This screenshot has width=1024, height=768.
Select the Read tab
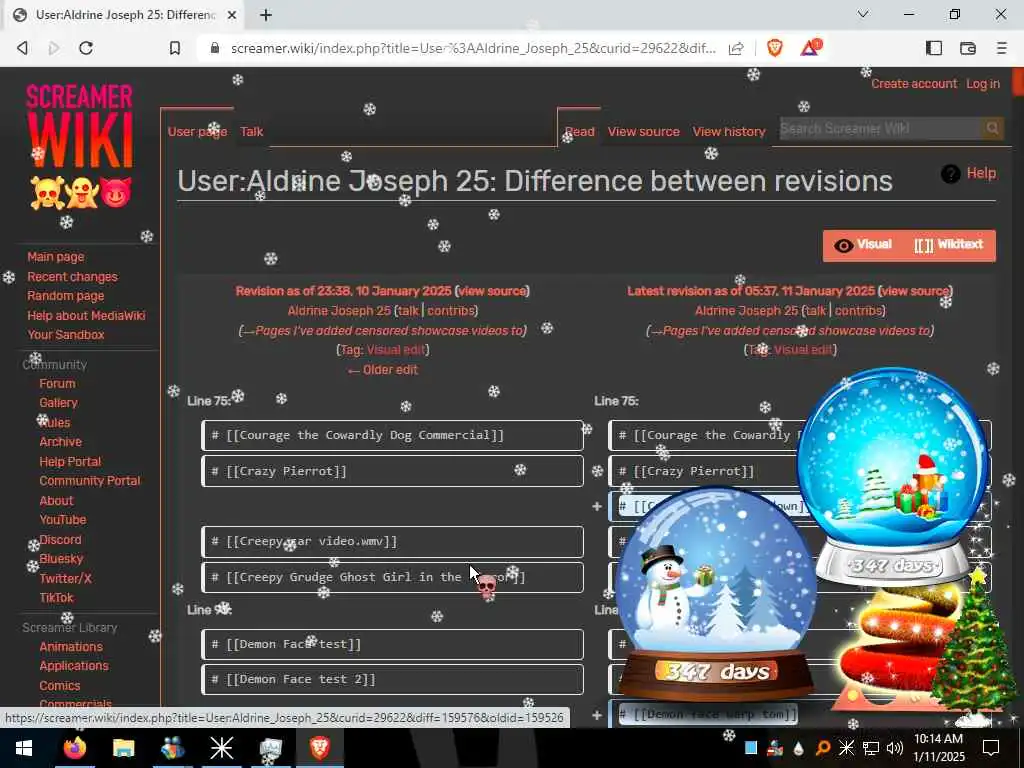point(580,132)
